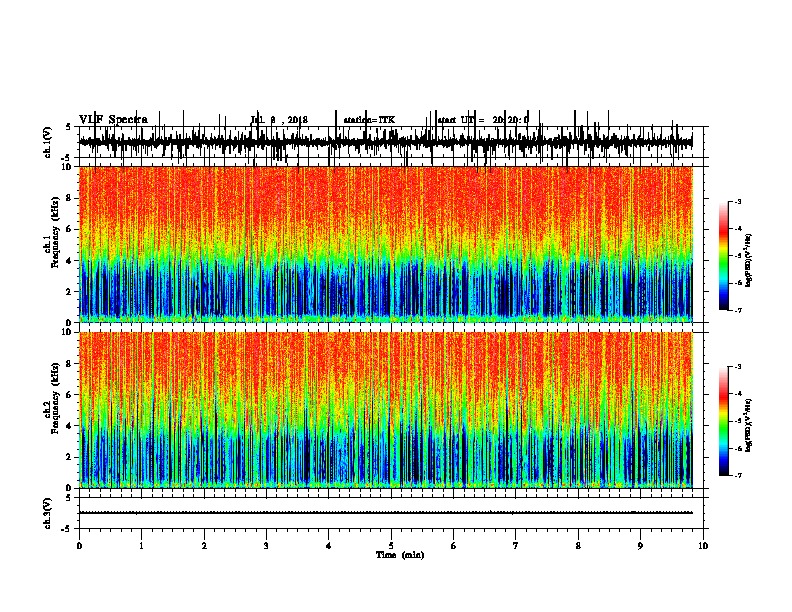Click the "start UT = 20:20:0" header text

pos(483,120)
